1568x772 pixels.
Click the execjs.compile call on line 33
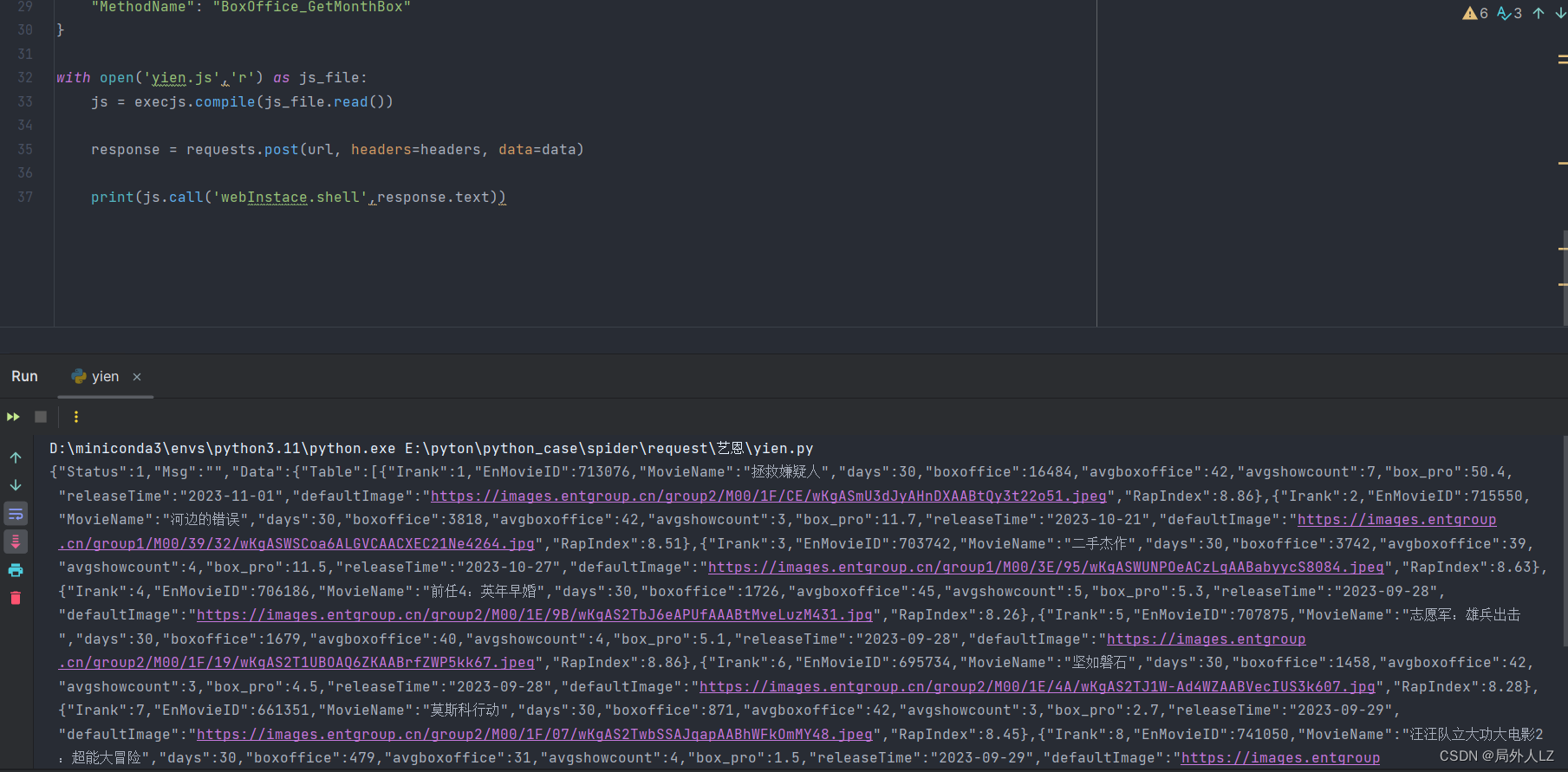click(x=195, y=102)
